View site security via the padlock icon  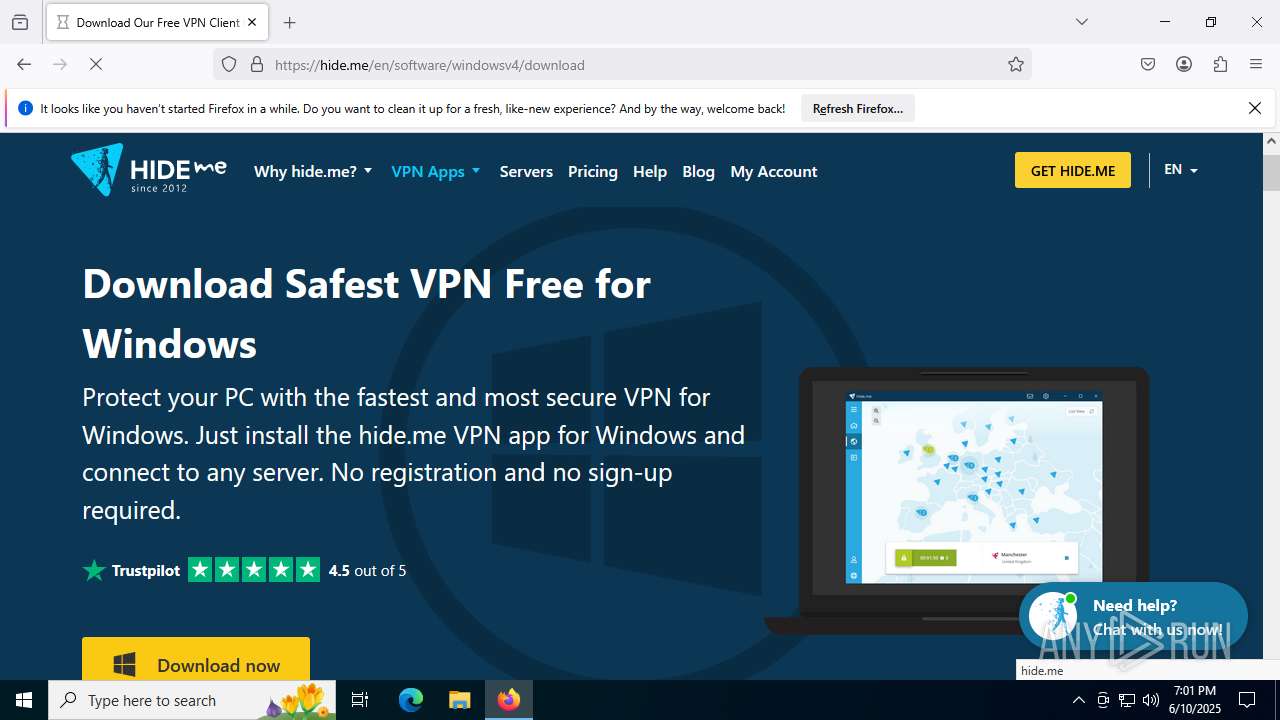[257, 64]
